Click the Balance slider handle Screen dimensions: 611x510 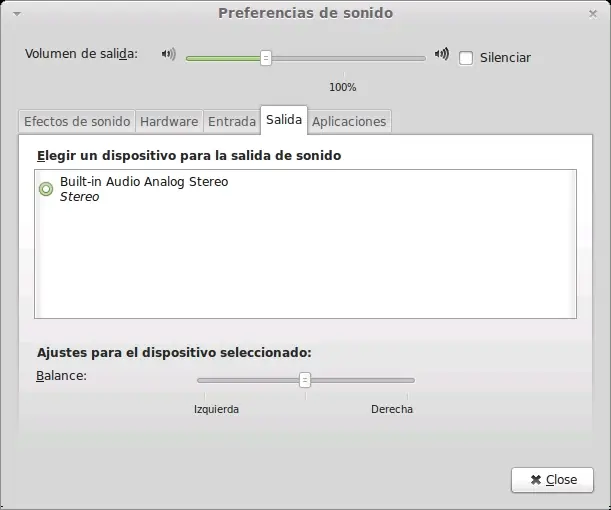pyautogui.click(x=305, y=380)
